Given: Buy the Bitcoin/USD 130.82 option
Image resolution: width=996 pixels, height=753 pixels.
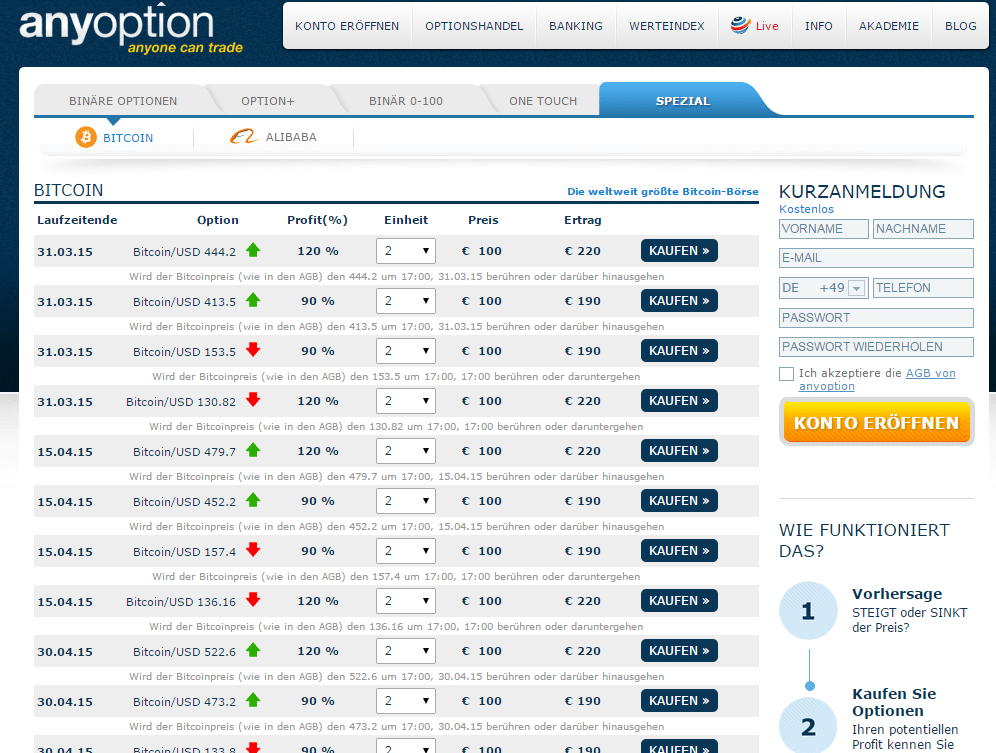Looking at the screenshot, I should point(679,401).
